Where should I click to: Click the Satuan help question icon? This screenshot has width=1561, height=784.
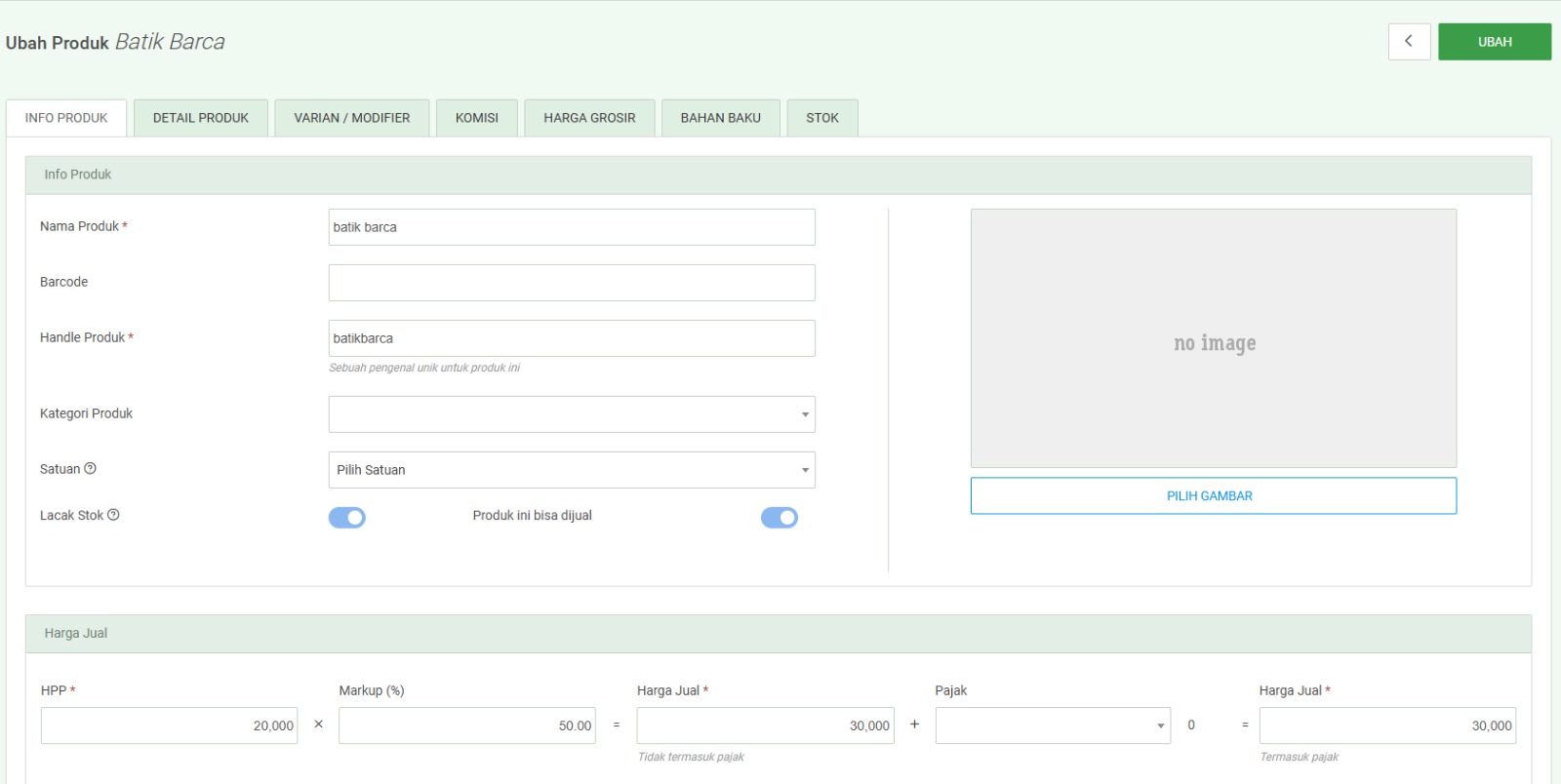pyautogui.click(x=91, y=469)
